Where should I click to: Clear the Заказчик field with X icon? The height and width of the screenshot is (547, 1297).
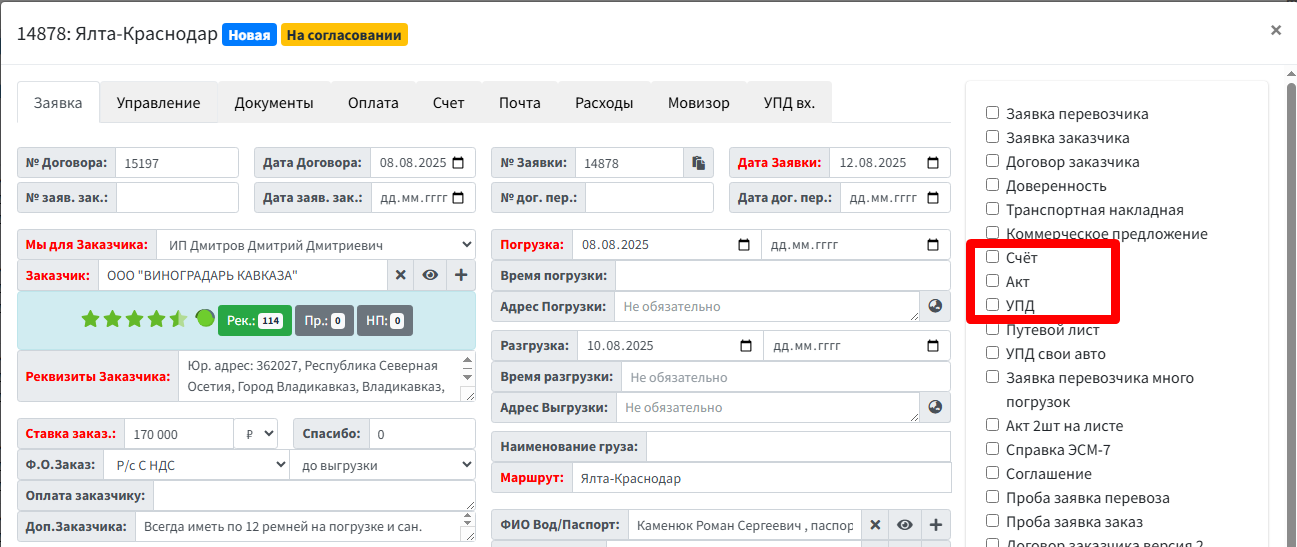point(400,275)
